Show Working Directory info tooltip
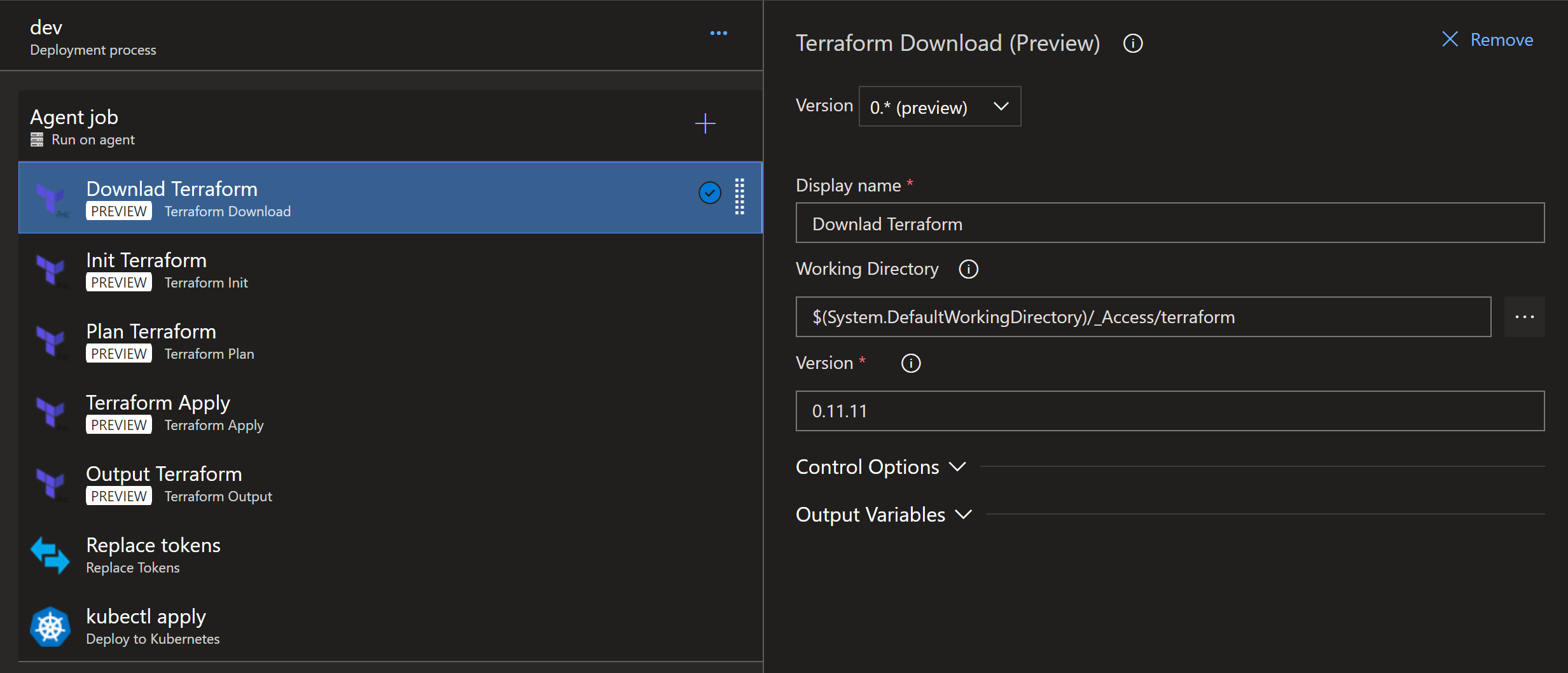Viewport: 1568px width, 673px height. [x=969, y=269]
